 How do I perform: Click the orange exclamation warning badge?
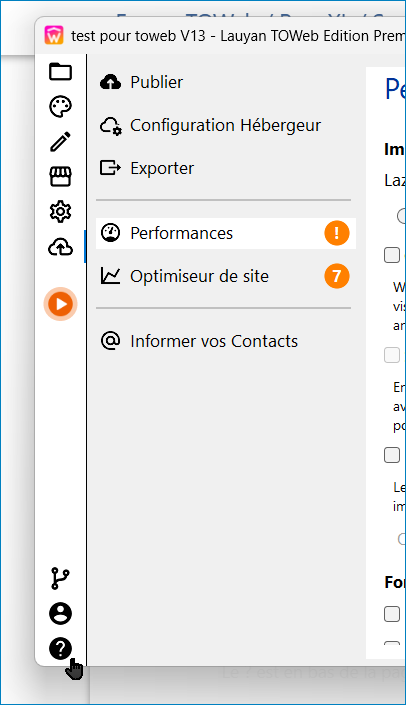coord(337,233)
